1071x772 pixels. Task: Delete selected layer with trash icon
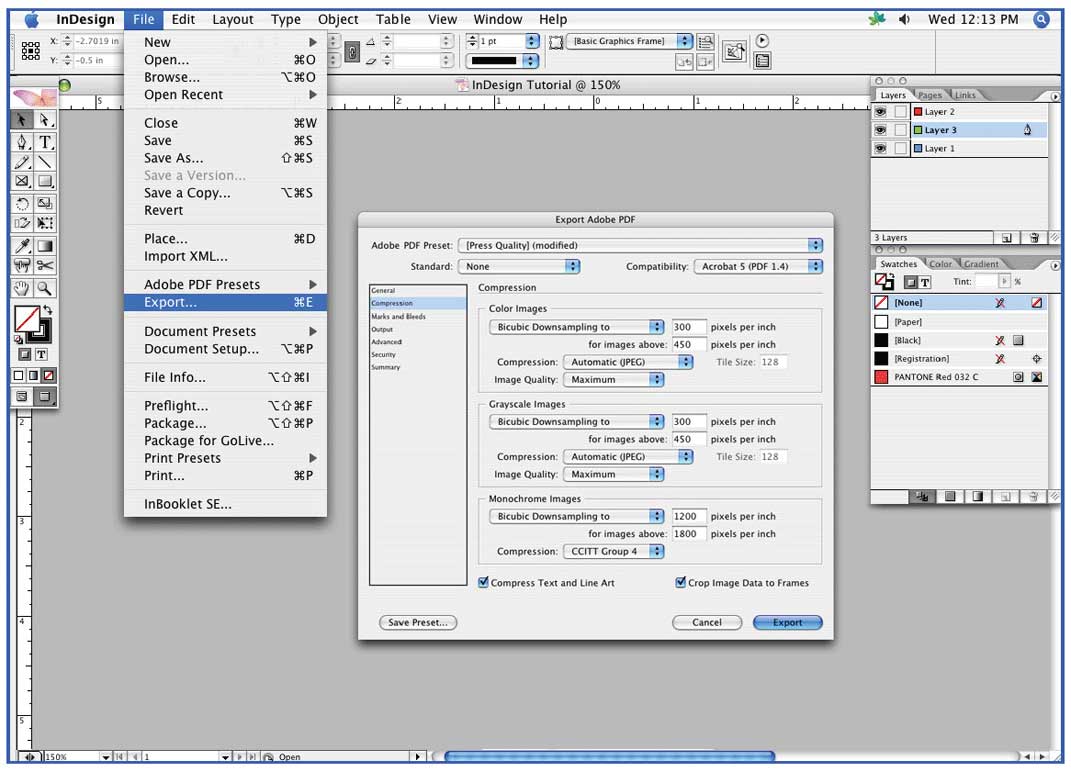[1034, 238]
